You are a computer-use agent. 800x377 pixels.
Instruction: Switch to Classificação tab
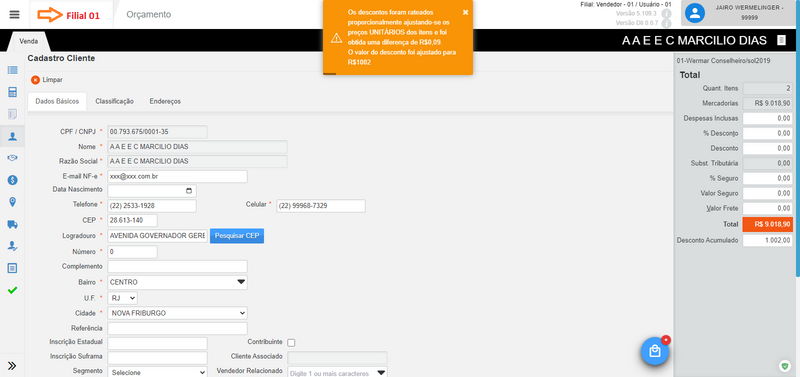[x=114, y=102]
